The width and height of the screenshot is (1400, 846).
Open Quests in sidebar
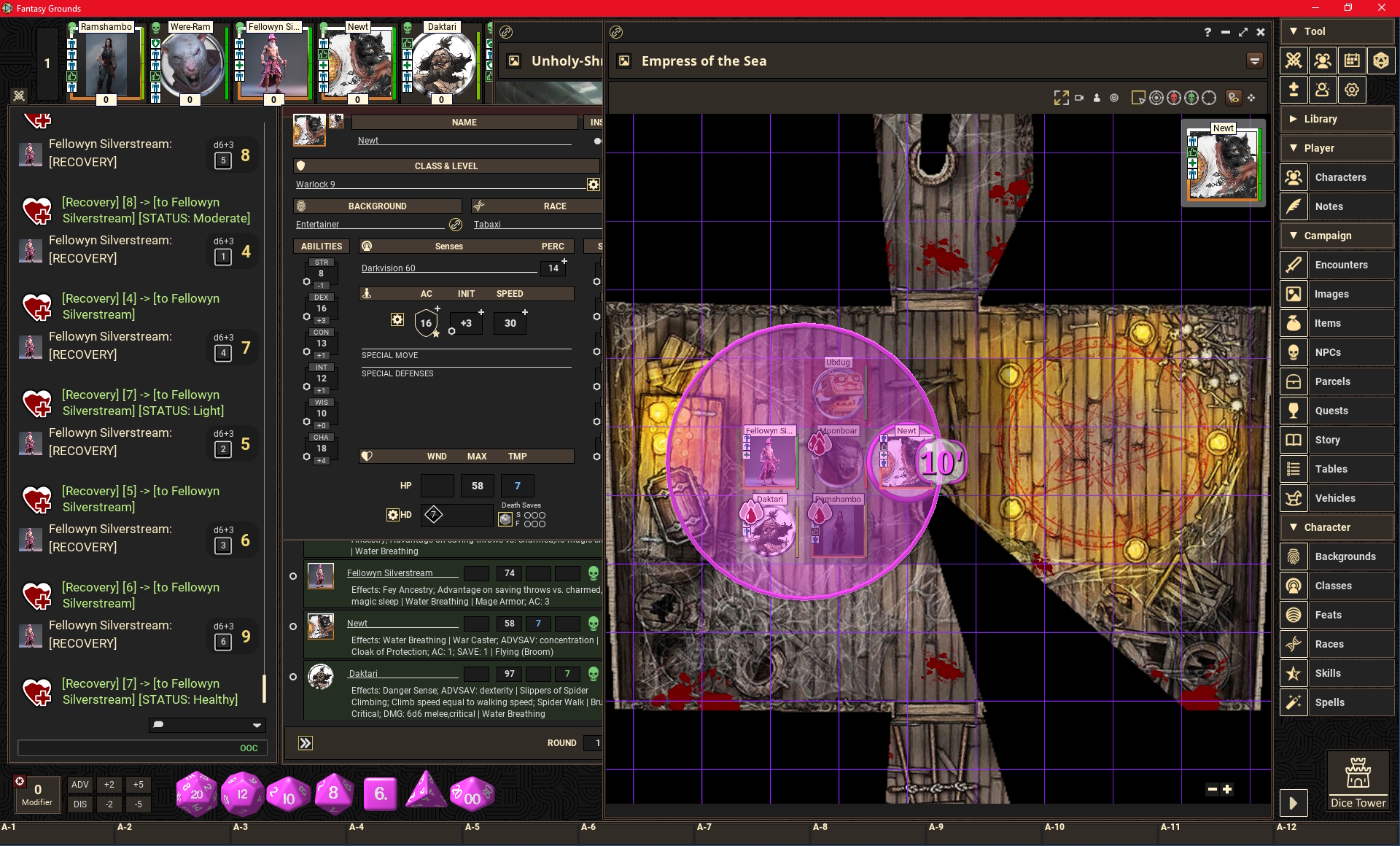(1337, 411)
